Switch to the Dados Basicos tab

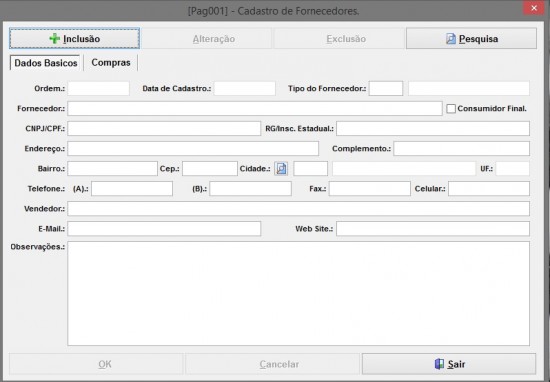[46, 63]
